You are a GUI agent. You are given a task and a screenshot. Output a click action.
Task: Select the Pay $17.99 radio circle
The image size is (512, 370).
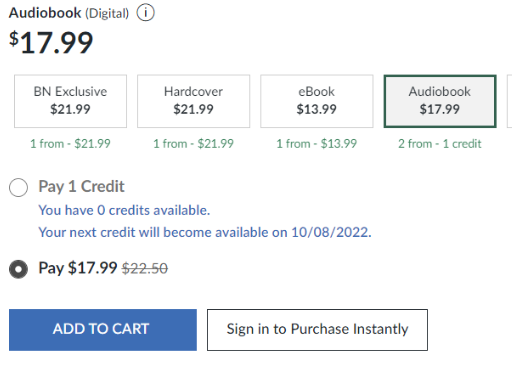[18, 269]
